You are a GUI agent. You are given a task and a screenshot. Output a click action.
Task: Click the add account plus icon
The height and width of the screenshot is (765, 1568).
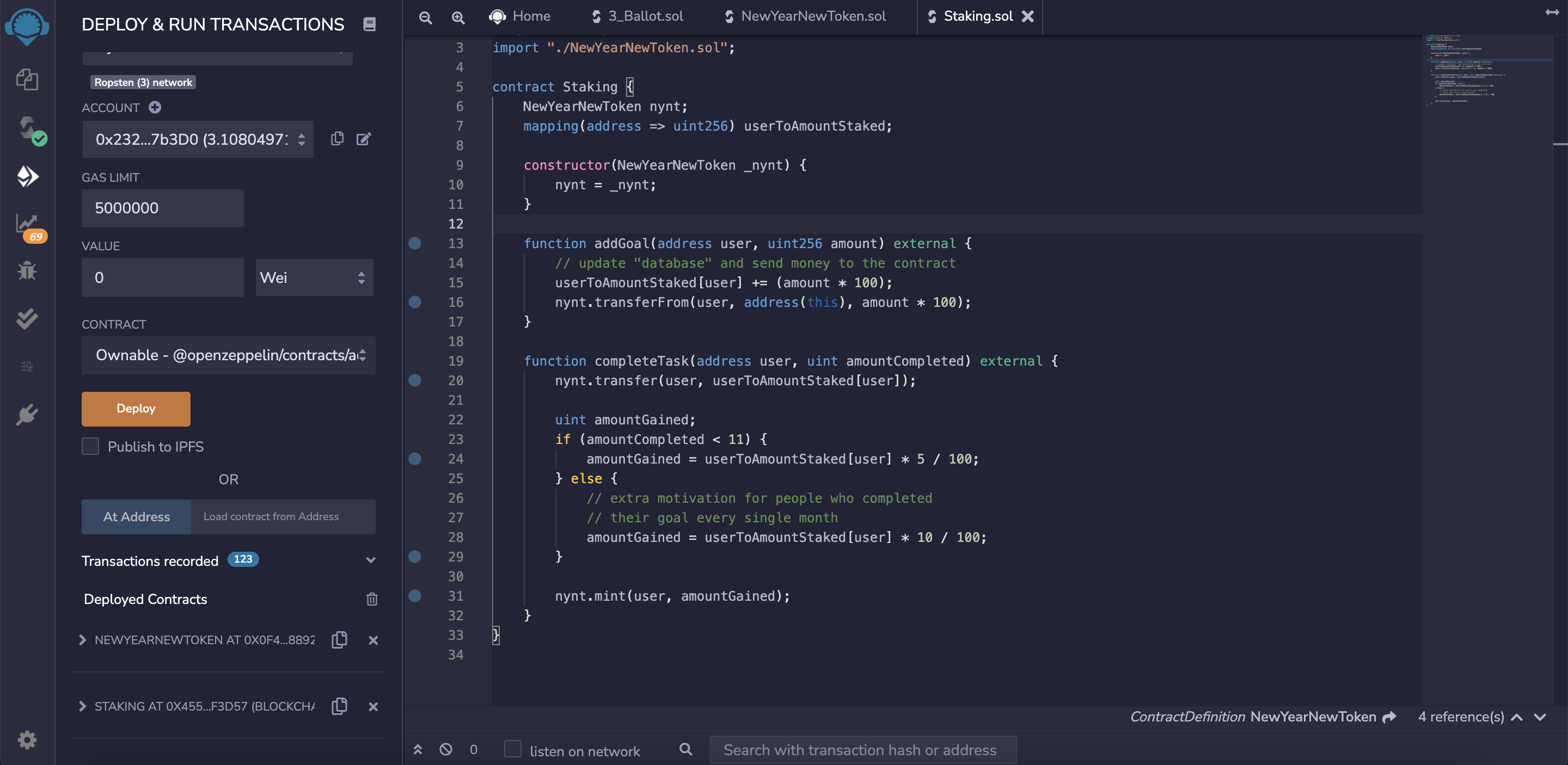pos(155,107)
